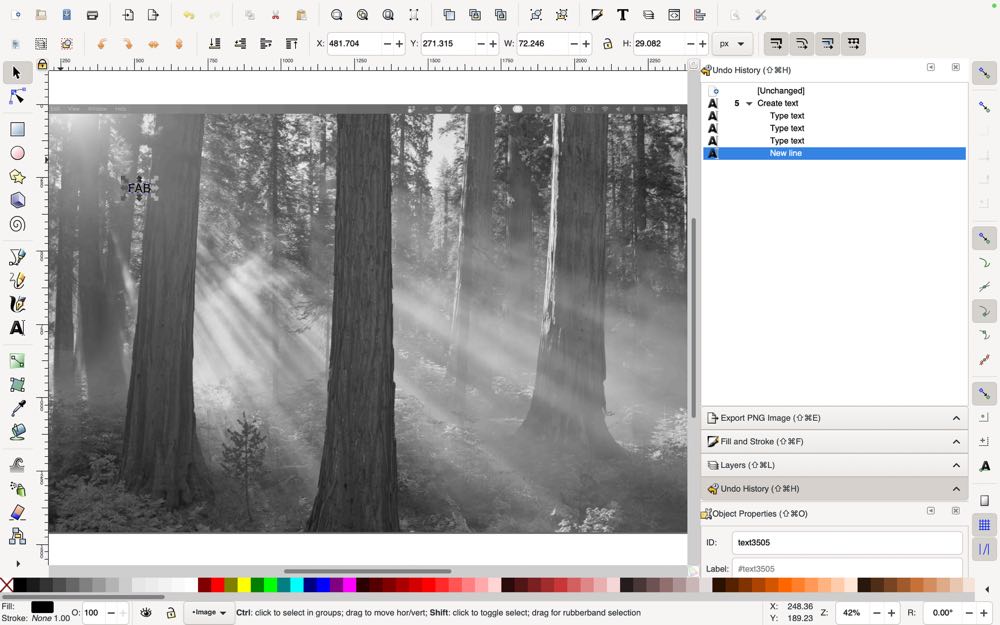Collapse Undo History panel chevron
Viewport: 1000px width, 625px height.
click(956, 489)
